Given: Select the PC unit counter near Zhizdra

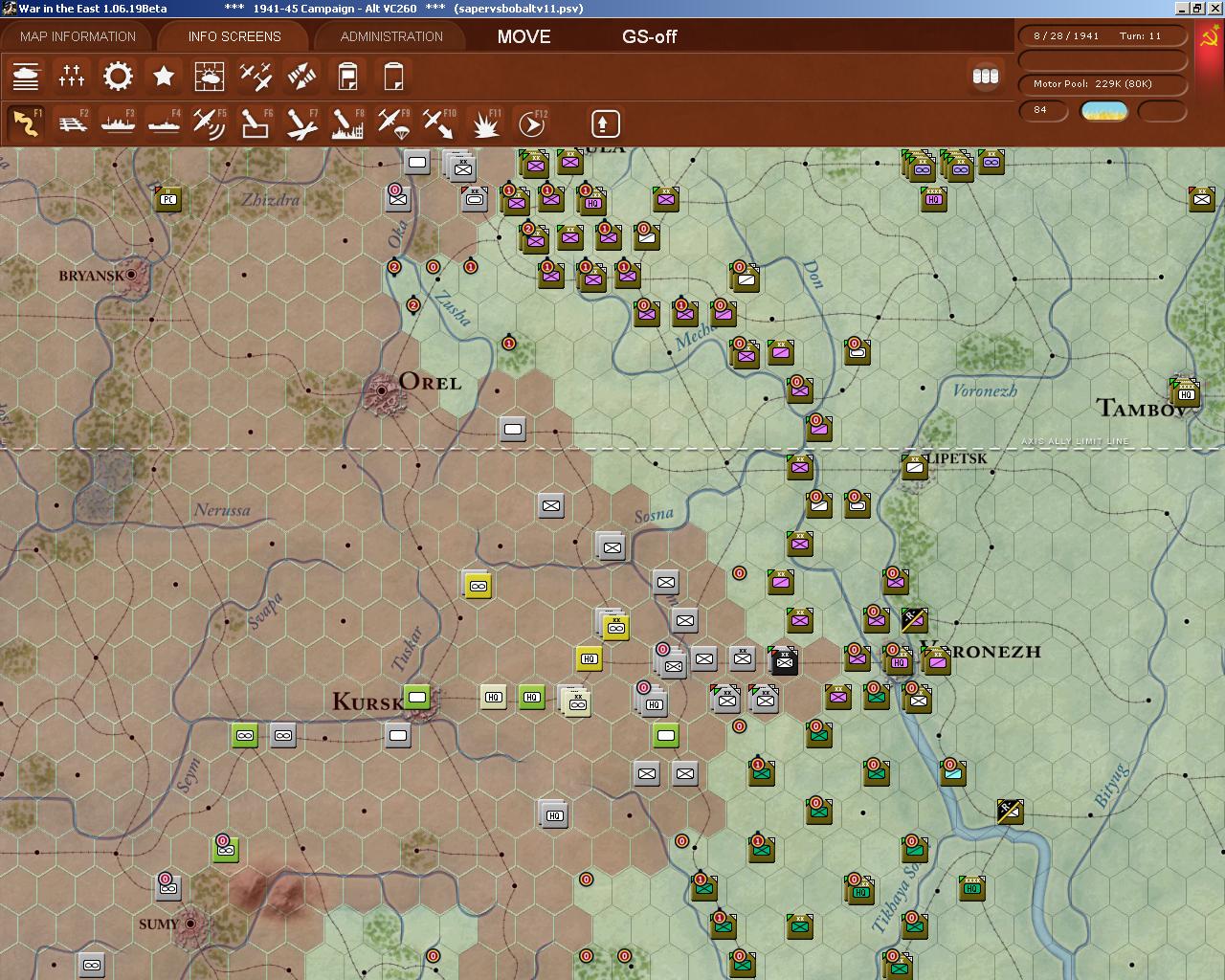Looking at the screenshot, I should pyautogui.click(x=168, y=199).
